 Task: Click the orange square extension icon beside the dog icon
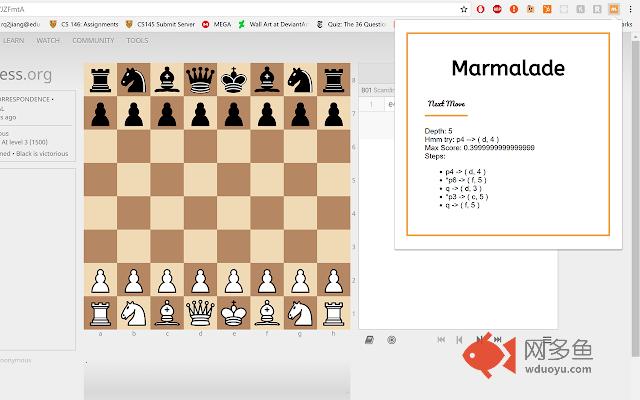pyautogui.click(x=547, y=9)
